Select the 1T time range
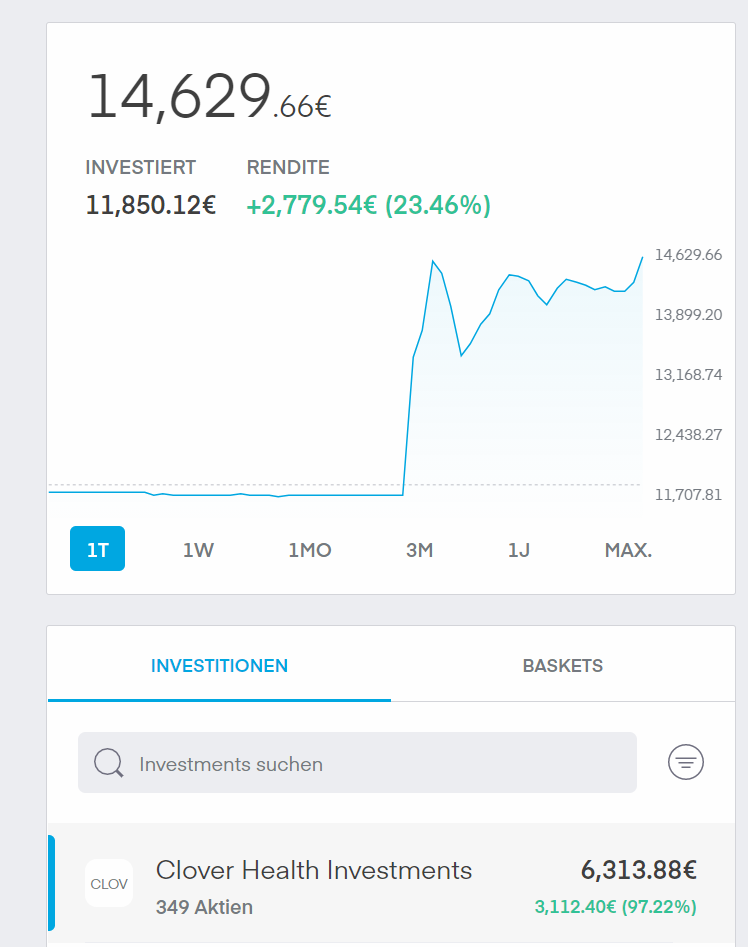 click(x=97, y=548)
